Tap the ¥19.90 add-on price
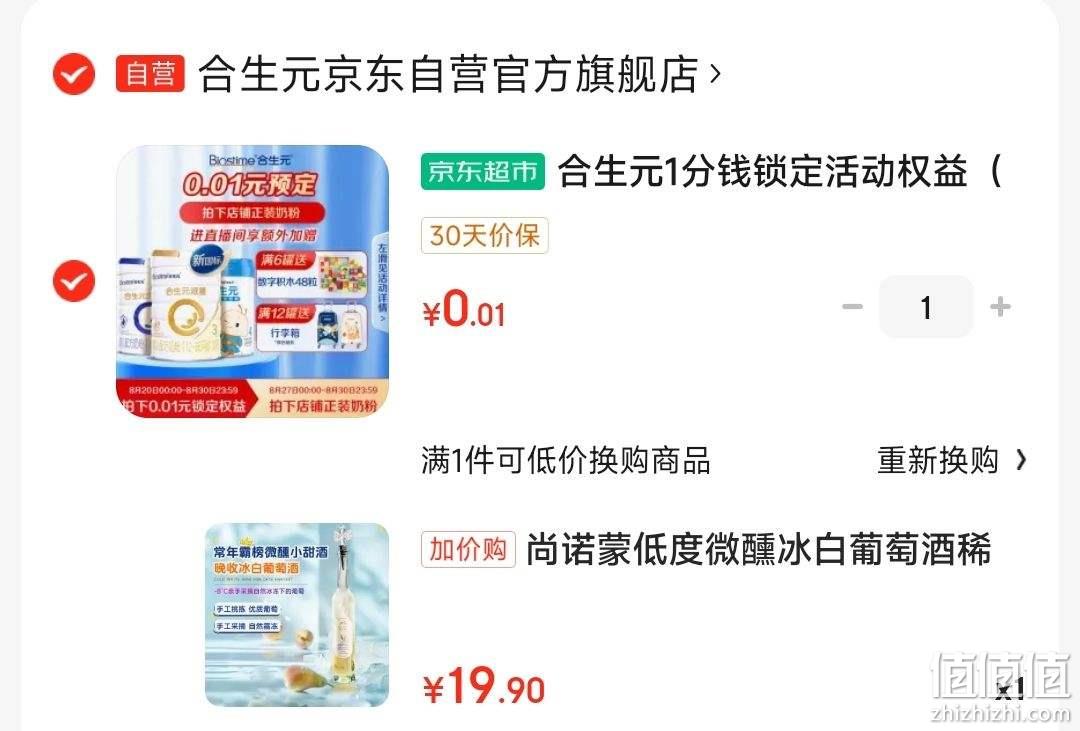Viewport: 1080px width, 731px height. [x=484, y=686]
